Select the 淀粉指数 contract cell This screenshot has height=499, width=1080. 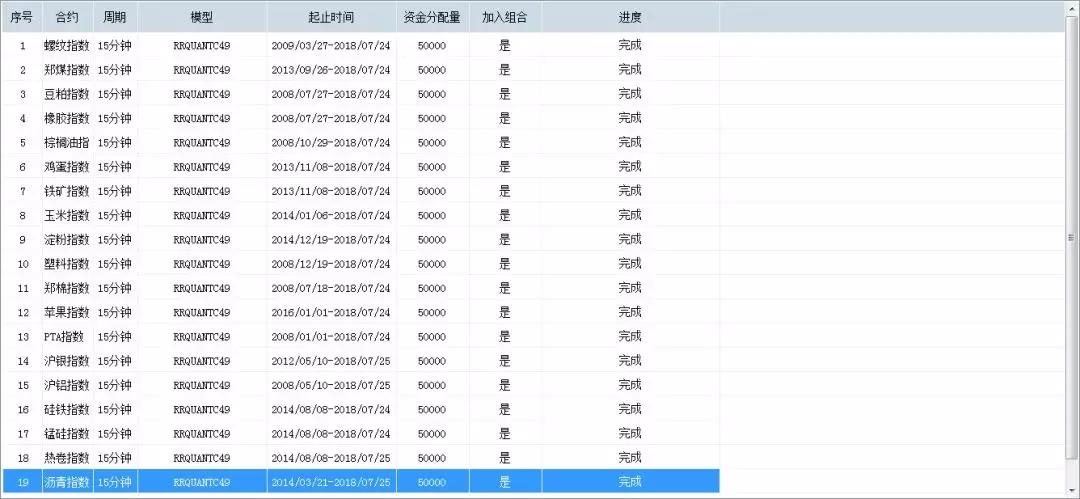tap(68, 239)
